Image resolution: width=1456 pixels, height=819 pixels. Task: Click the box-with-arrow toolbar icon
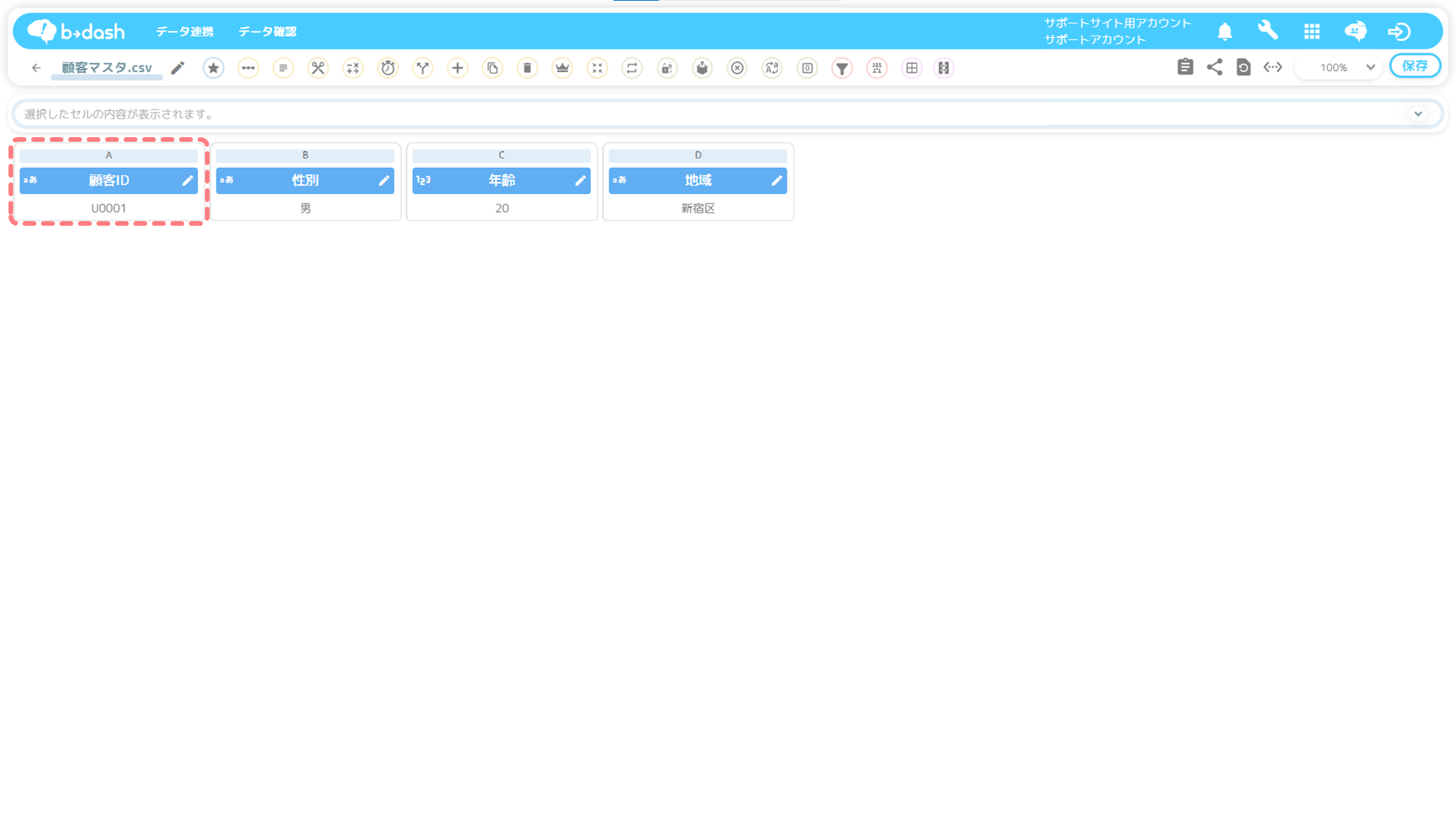click(702, 68)
